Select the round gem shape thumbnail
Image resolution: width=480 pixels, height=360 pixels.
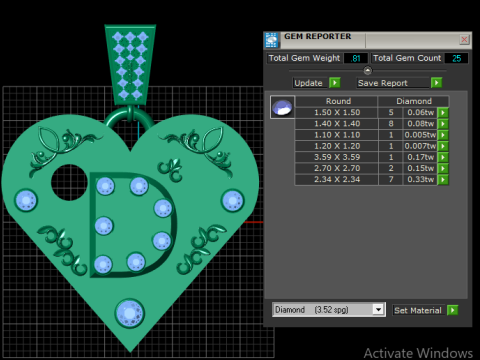(282, 107)
